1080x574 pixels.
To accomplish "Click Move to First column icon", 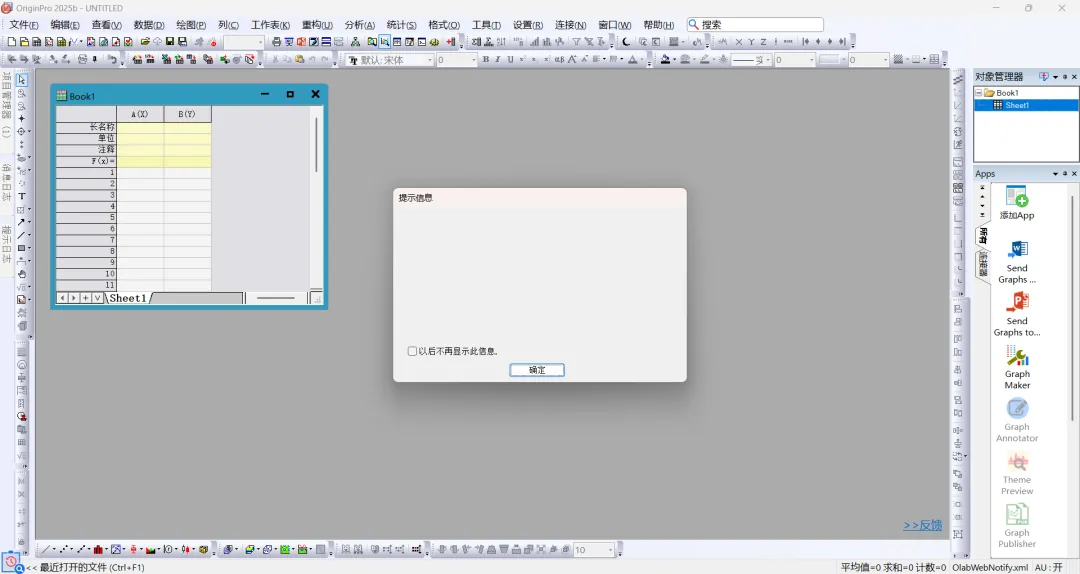I will coord(805,42).
